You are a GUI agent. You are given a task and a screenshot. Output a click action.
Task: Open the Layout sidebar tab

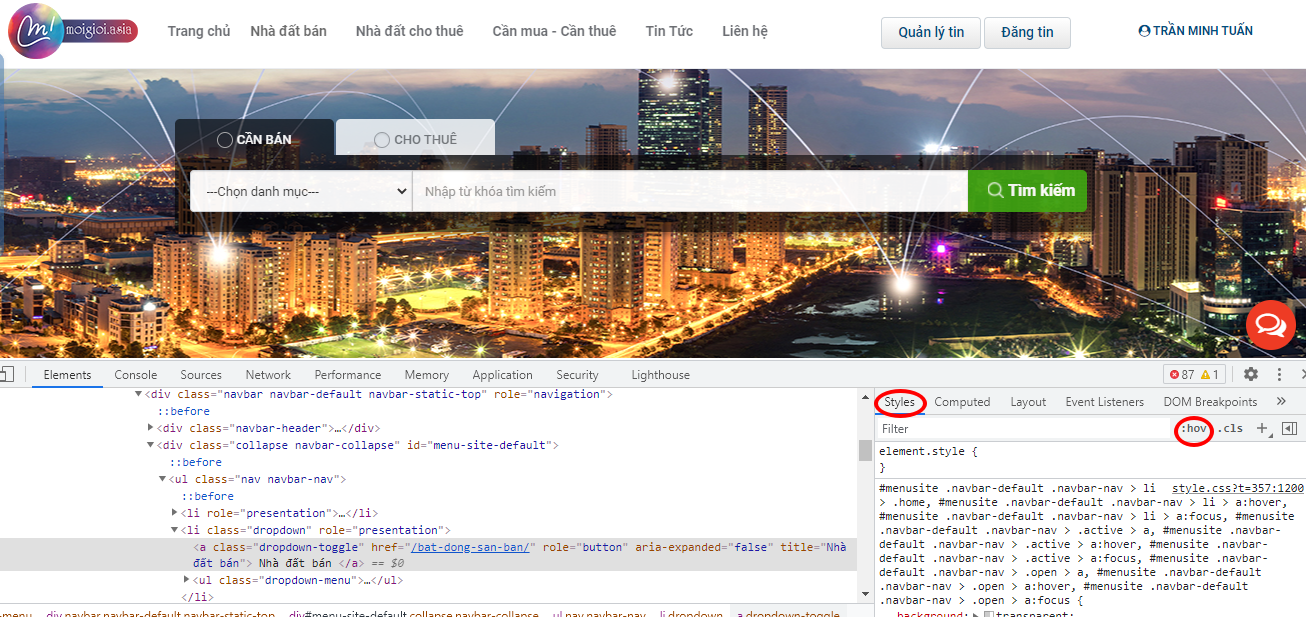click(x=1028, y=402)
